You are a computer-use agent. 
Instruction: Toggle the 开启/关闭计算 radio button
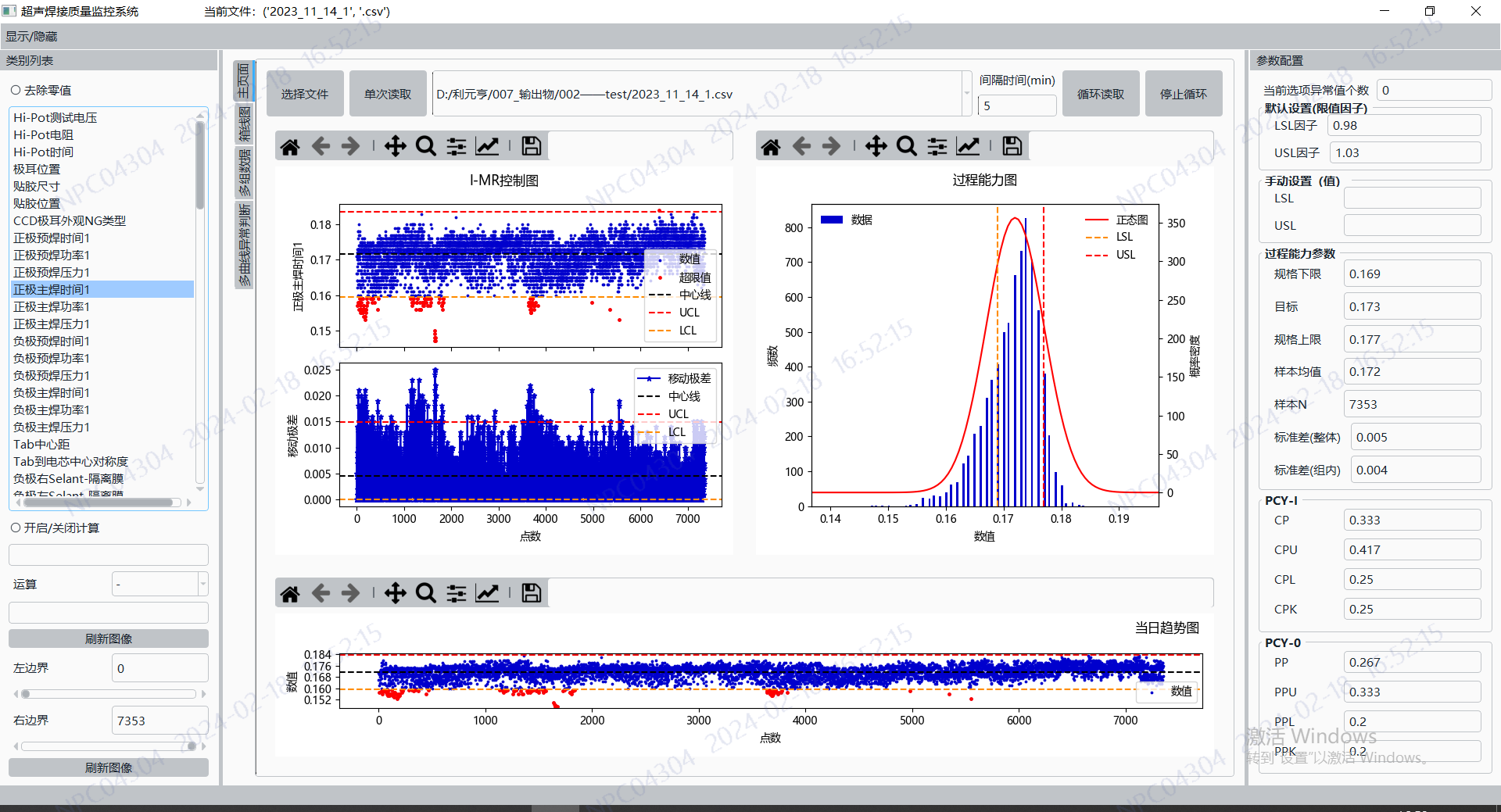16,528
